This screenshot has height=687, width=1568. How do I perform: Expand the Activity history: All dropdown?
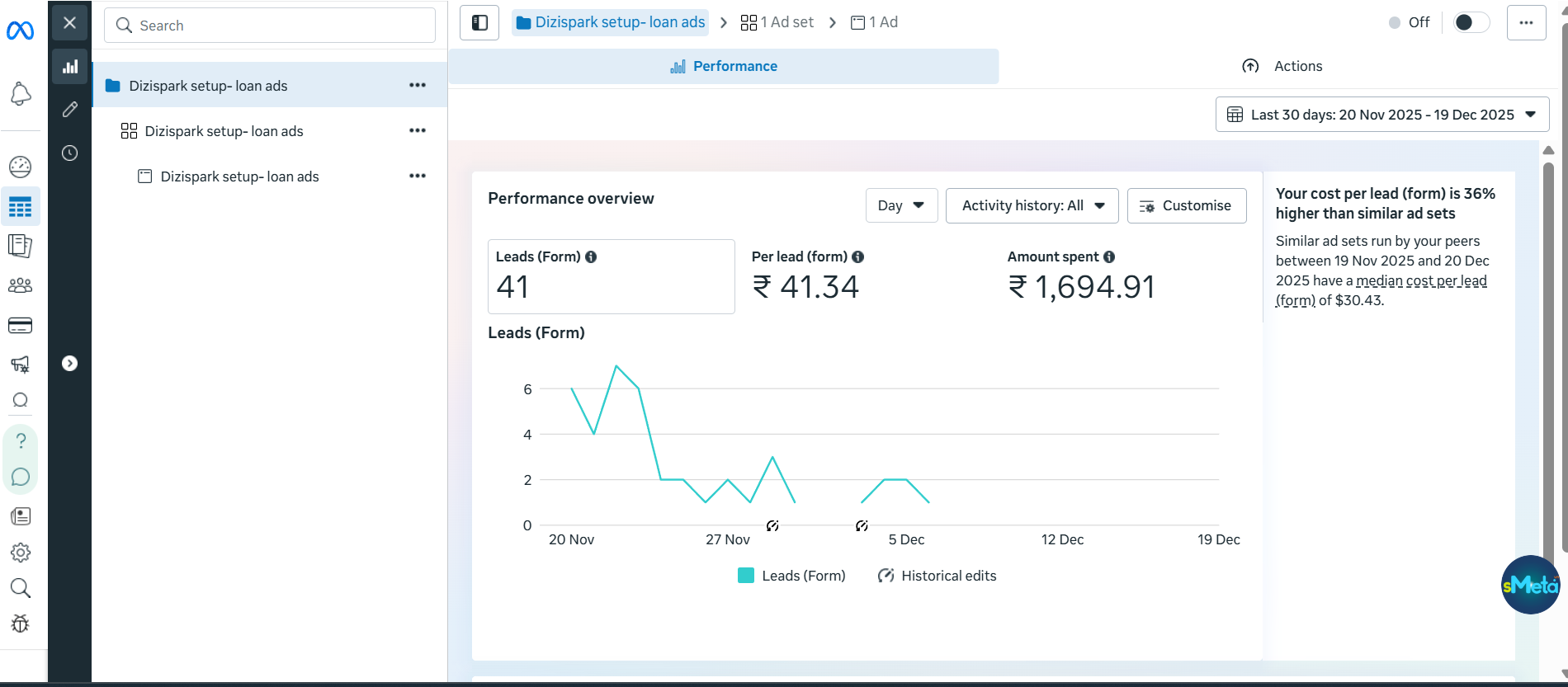point(1032,205)
